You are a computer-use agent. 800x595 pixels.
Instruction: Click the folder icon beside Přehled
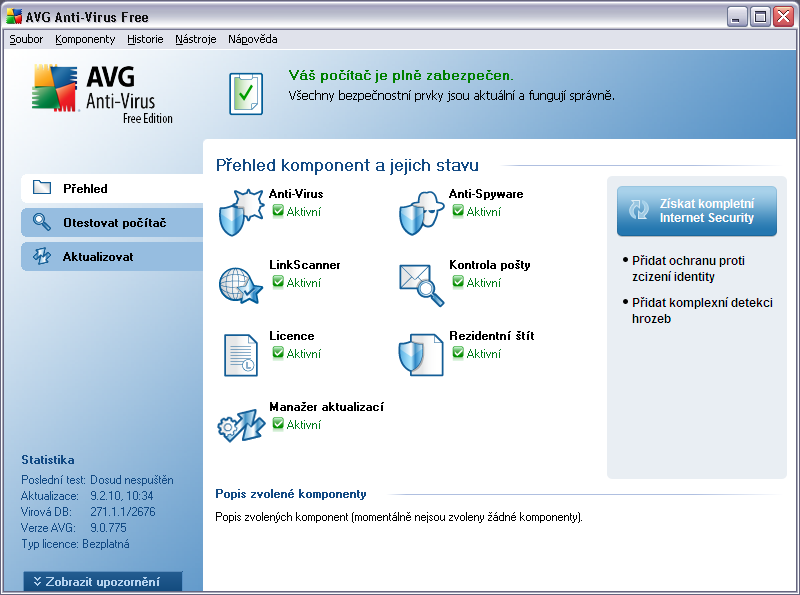(42, 187)
